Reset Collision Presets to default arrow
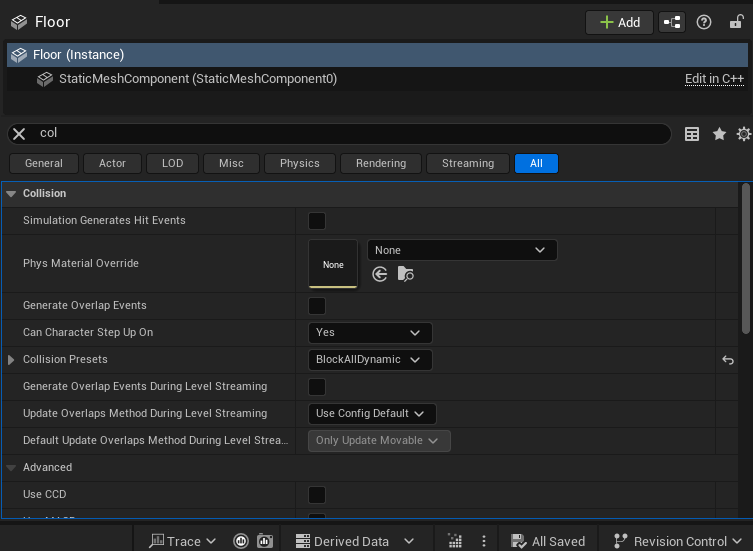Viewport: 753px width, 551px height. 728,360
